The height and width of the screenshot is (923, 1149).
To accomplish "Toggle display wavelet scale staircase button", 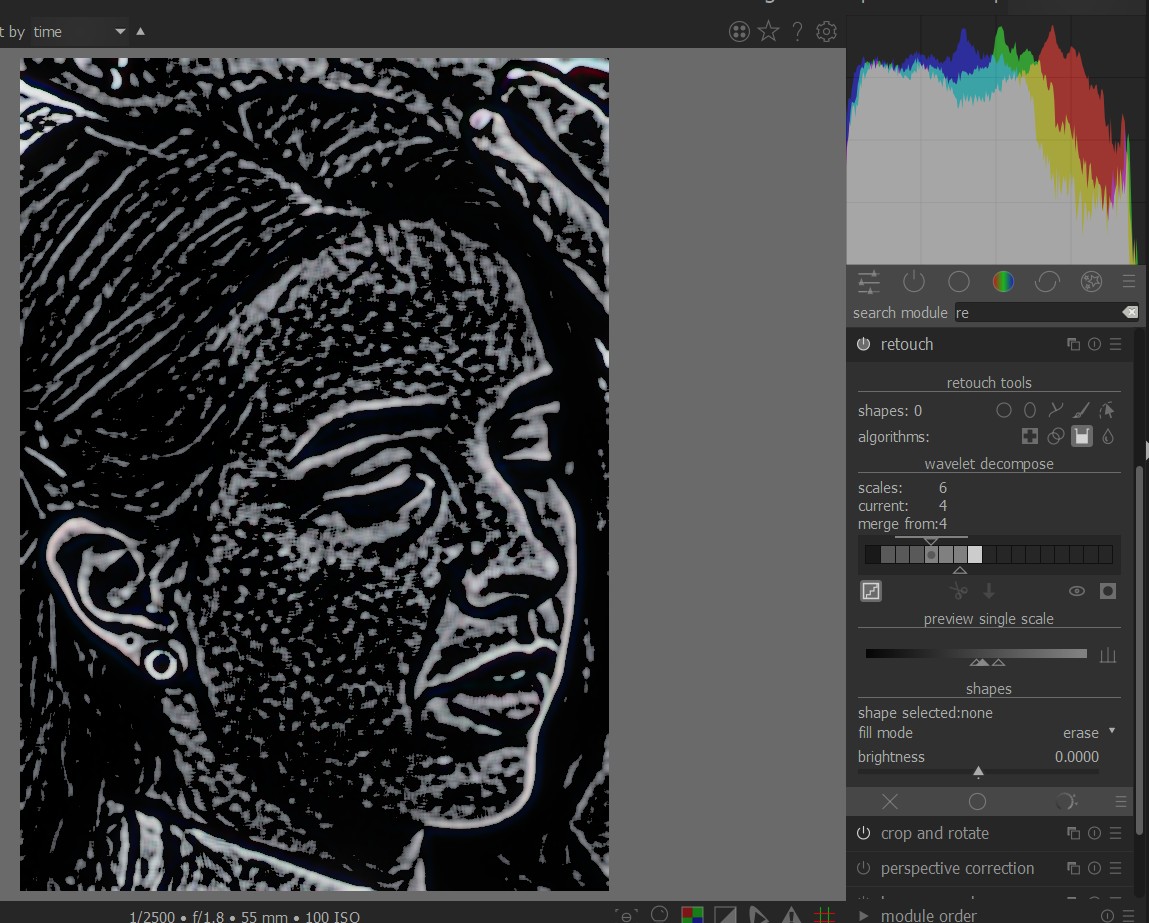I will pyautogui.click(x=871, y=590).
